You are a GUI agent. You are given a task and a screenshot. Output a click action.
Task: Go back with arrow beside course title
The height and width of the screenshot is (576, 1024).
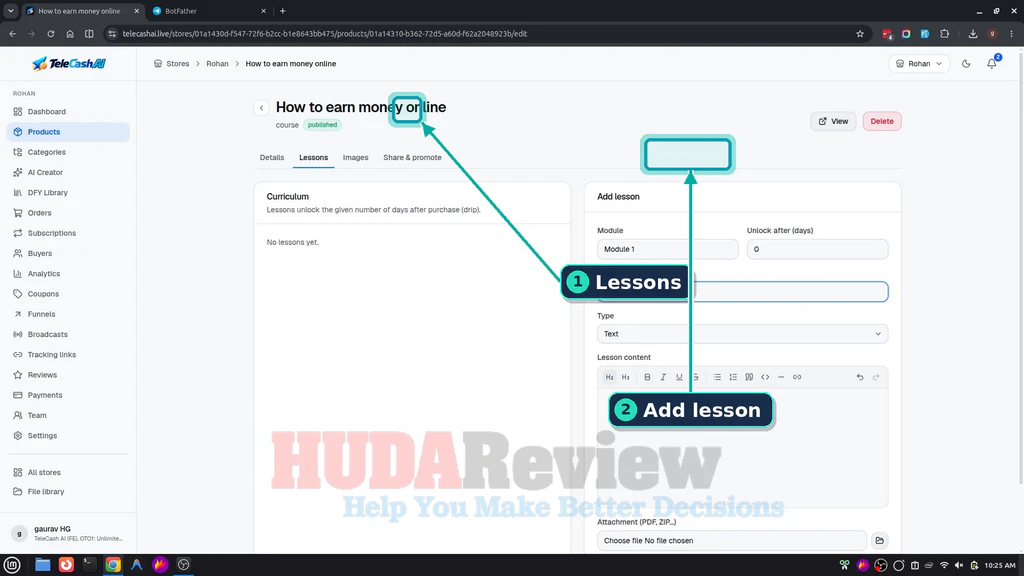(261, 108)
